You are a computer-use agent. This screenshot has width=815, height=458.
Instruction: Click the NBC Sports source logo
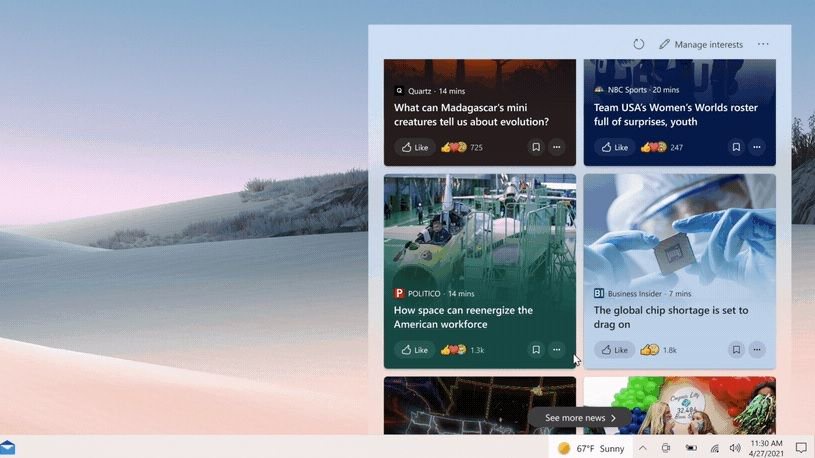coord(599,89)
